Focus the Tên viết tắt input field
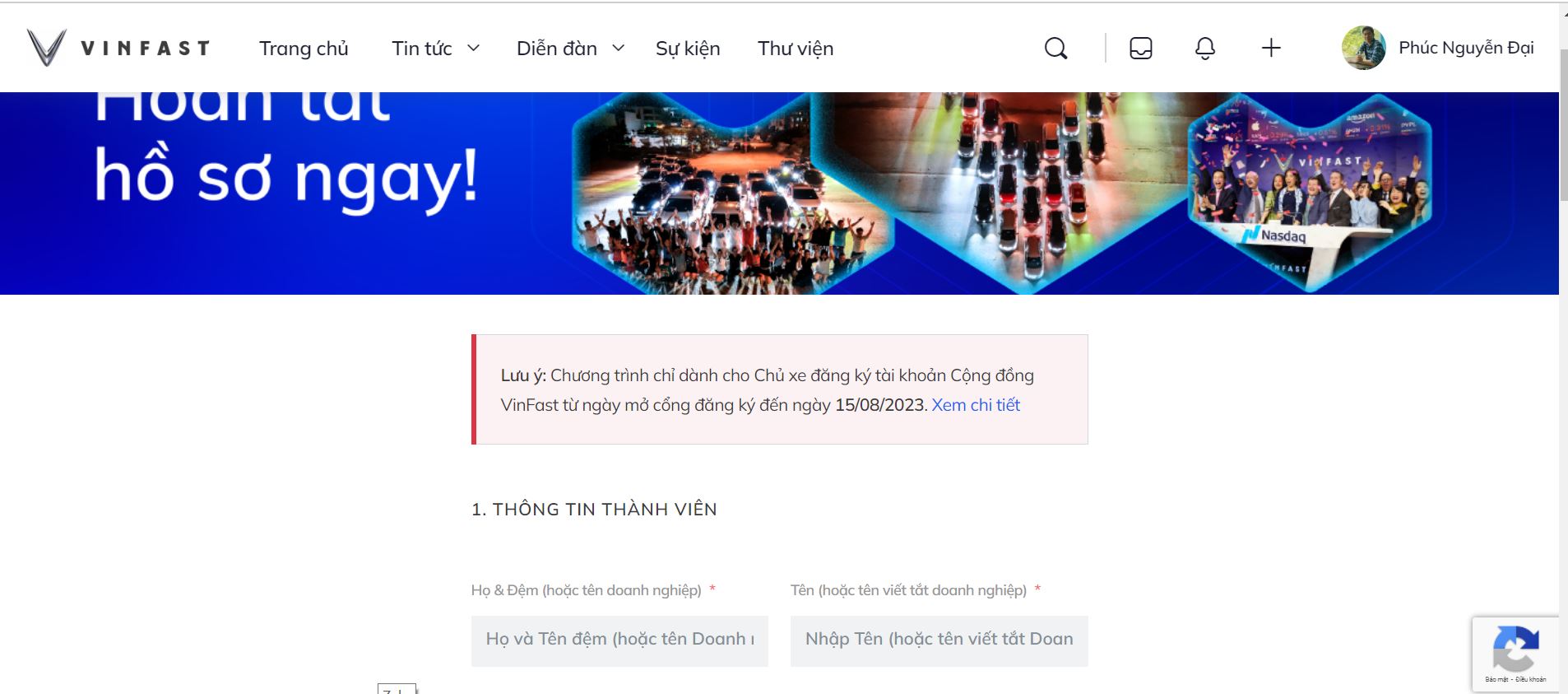 click(x=939, y=640)
